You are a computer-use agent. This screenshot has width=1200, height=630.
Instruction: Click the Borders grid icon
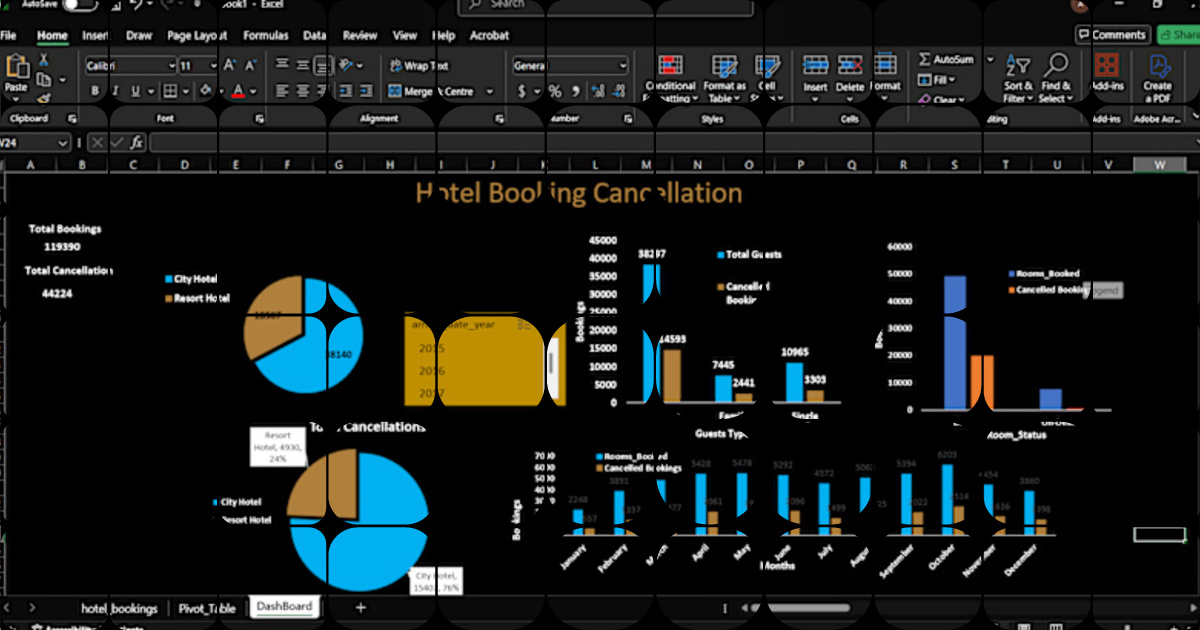(x=170, y=91)
